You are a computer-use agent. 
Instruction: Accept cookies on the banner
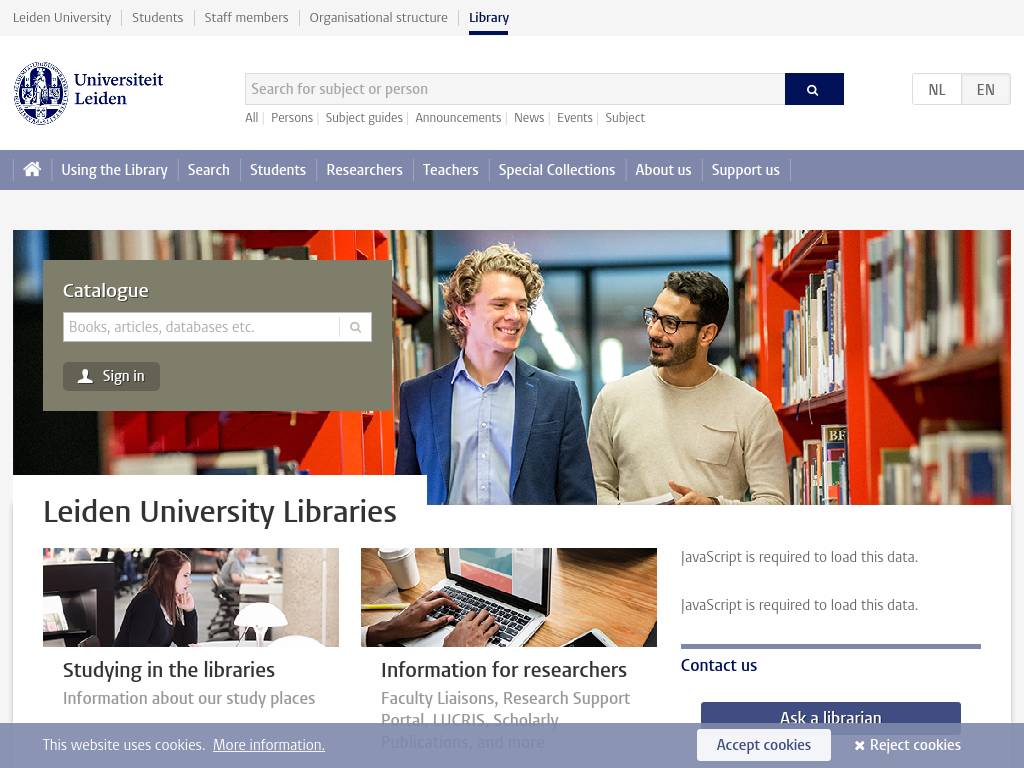763,745
